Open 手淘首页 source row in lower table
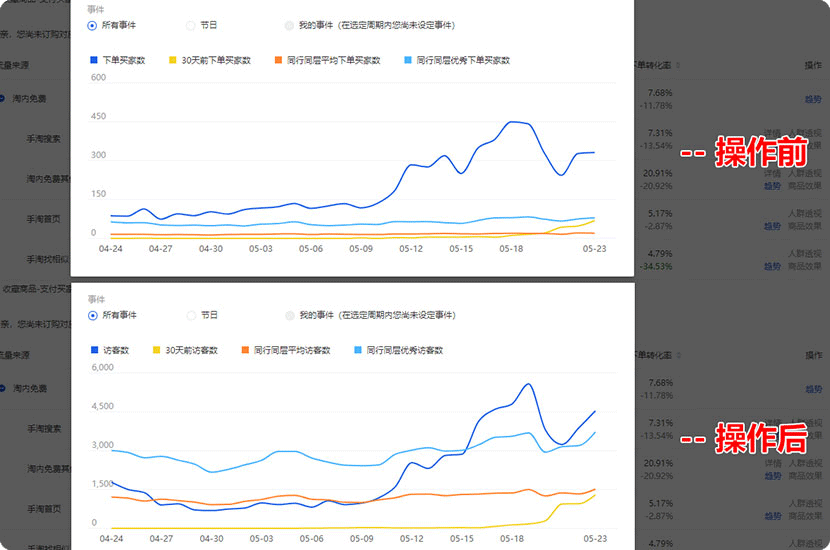Screen dimensions: 830x550 [44, 509]
